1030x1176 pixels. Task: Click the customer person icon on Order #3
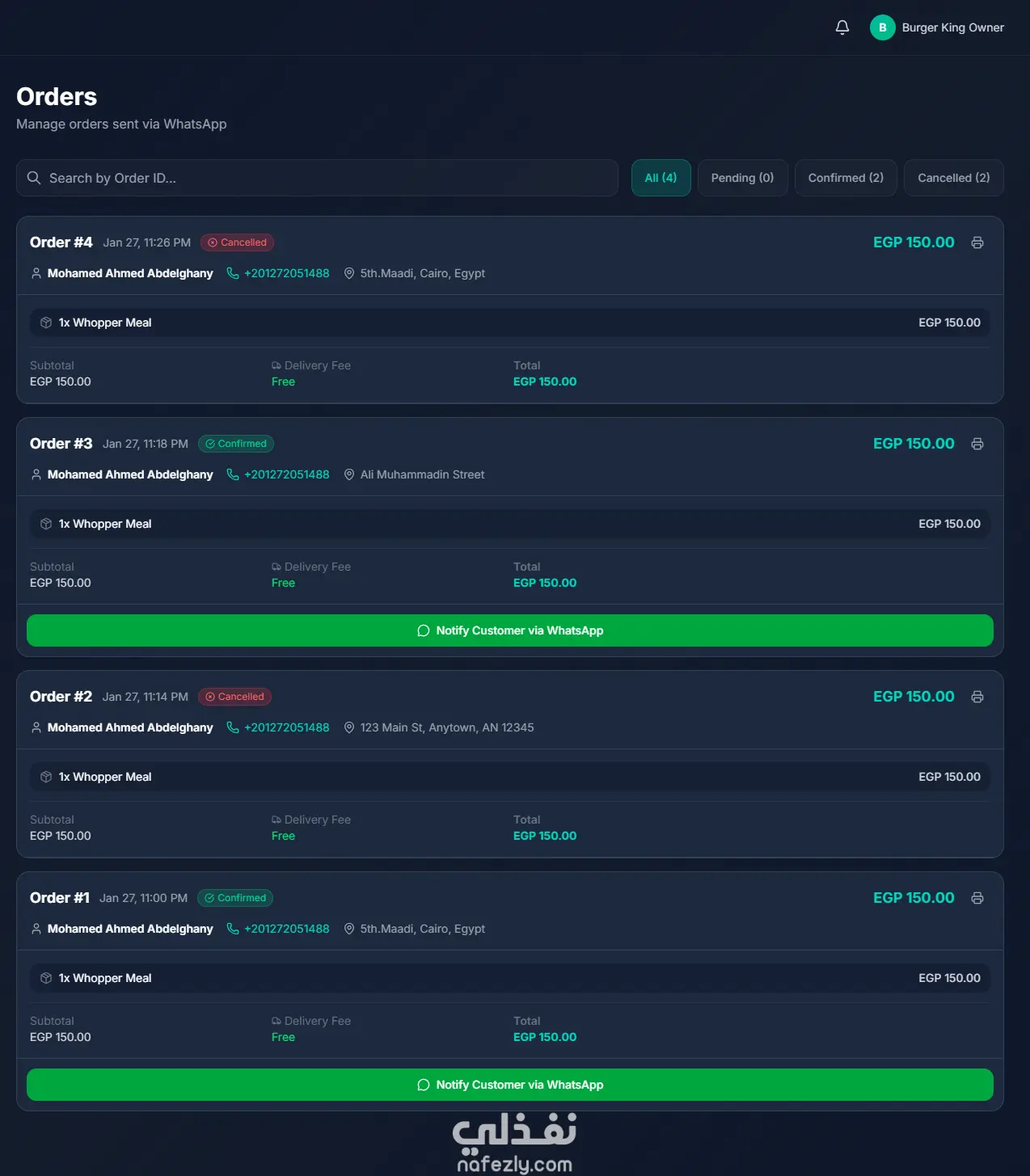[x=36, y=474]
